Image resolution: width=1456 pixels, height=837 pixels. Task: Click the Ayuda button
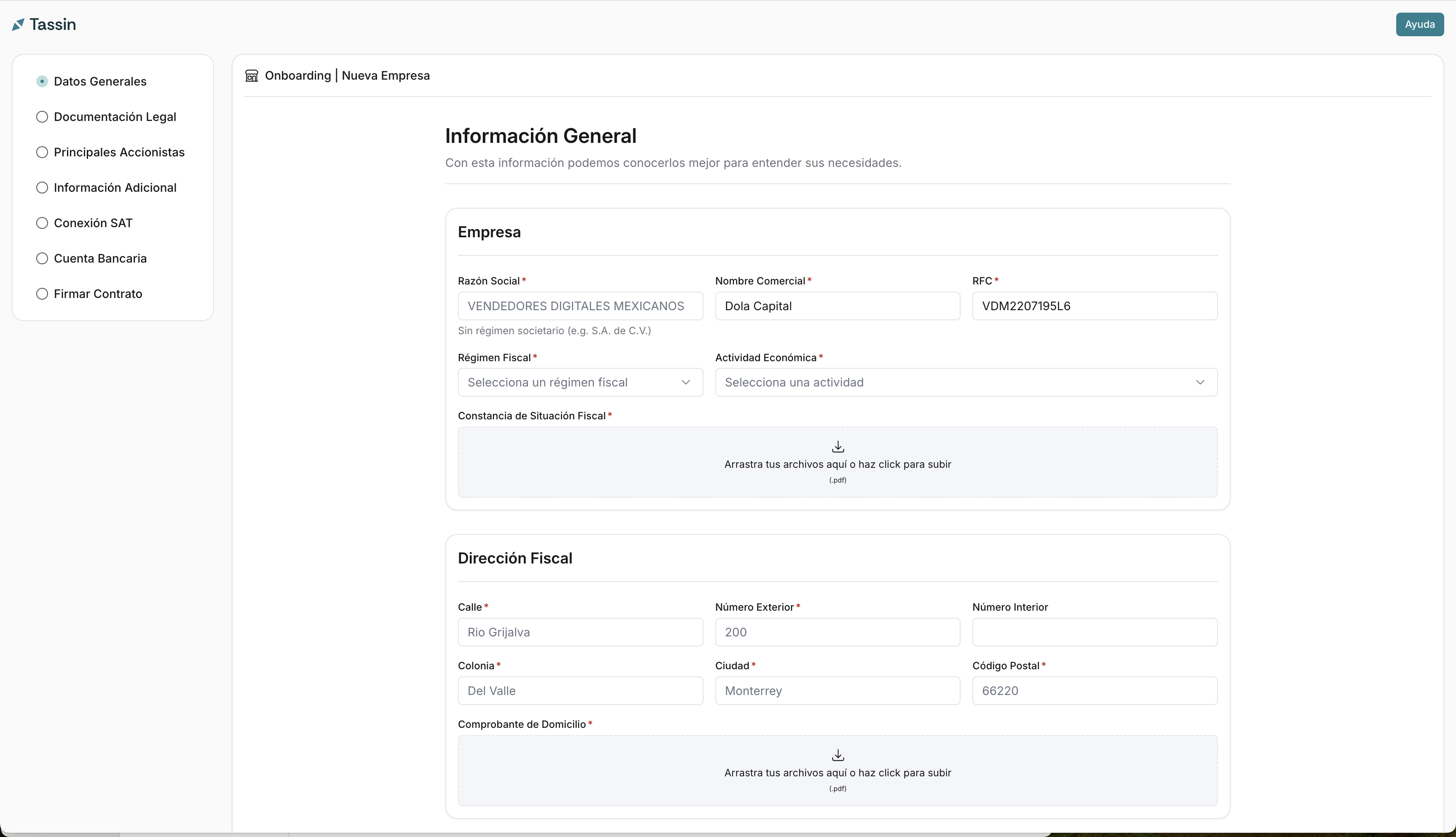1419,24
